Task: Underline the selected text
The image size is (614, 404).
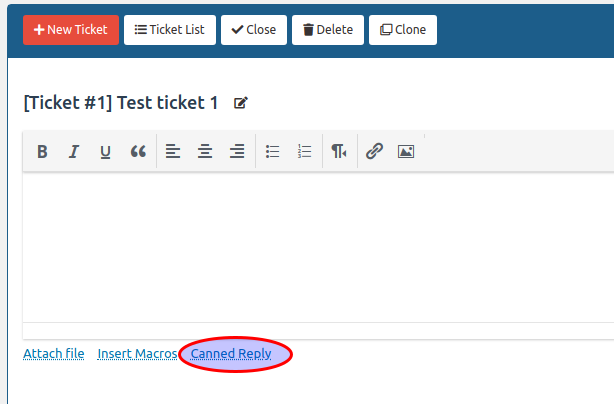Action: coord(105,152)
